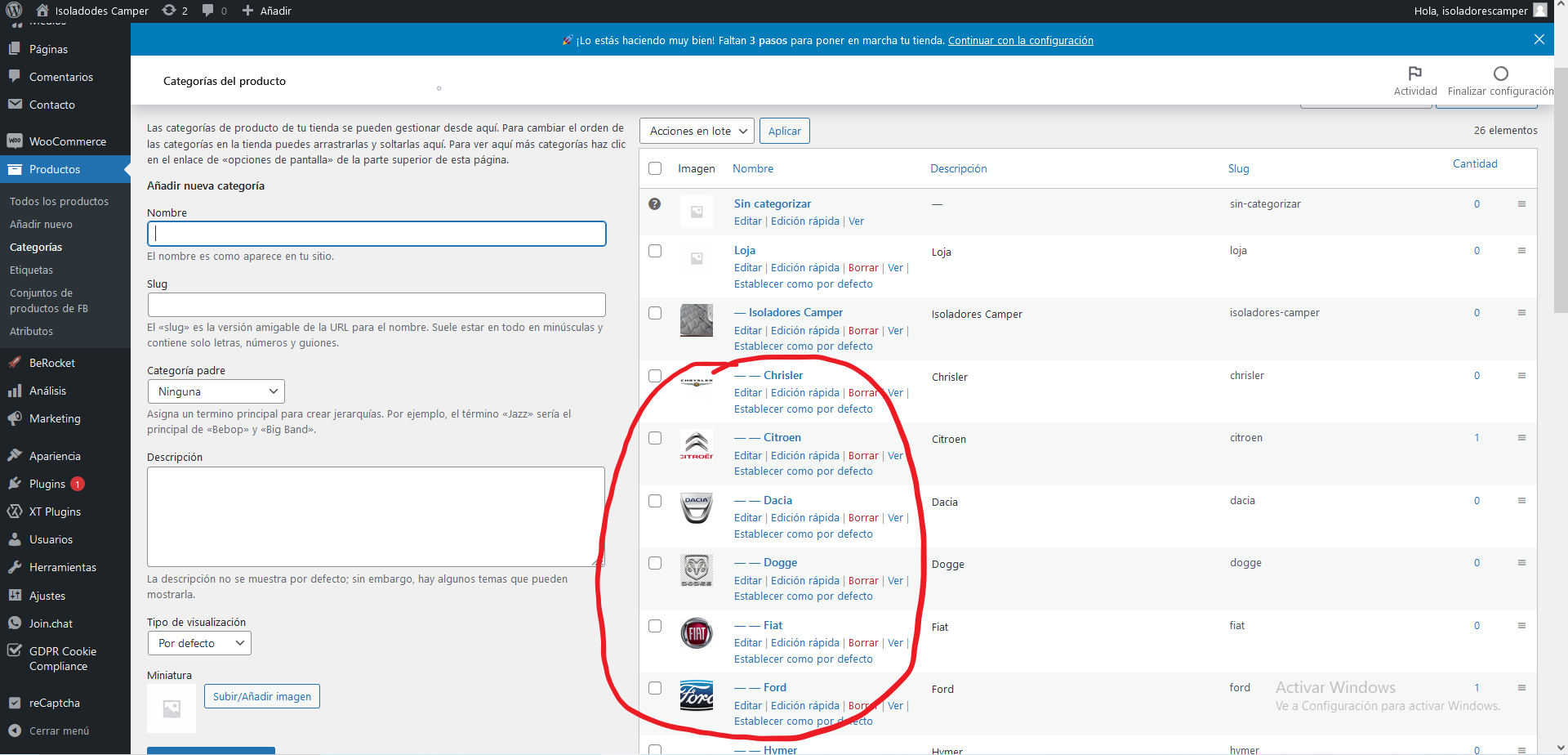Open WooCommerce in the sidebar
The image size is (1568, 755).
pyautogui.click(x=65, y=141)
